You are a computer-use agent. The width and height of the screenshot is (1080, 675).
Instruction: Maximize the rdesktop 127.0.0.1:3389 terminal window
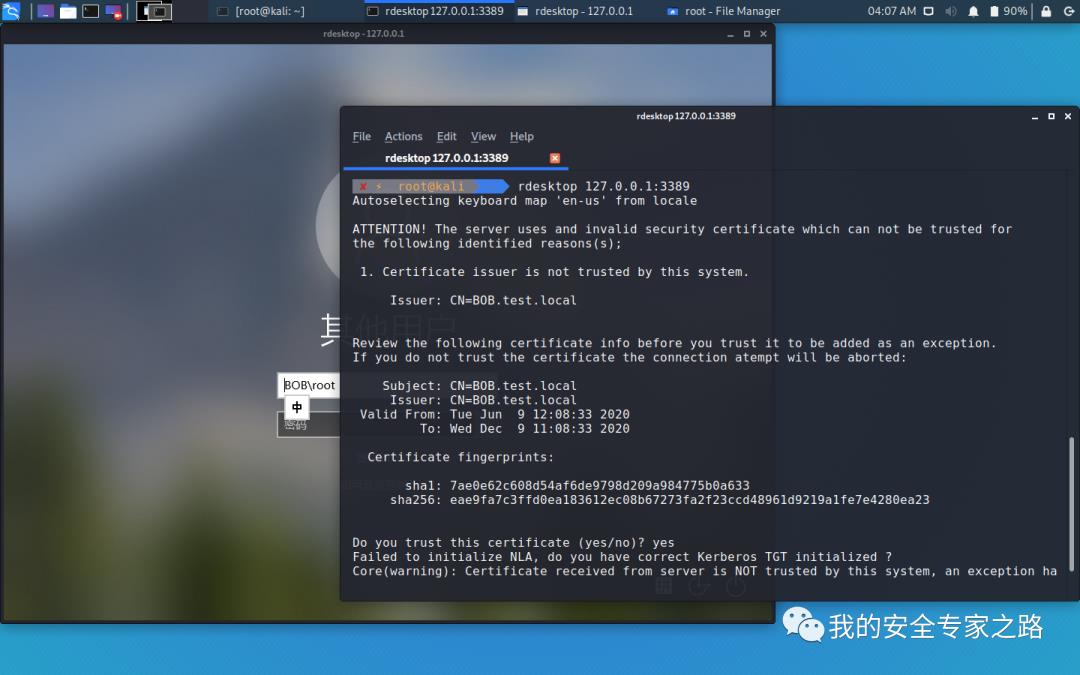(x=1051, y=116)
